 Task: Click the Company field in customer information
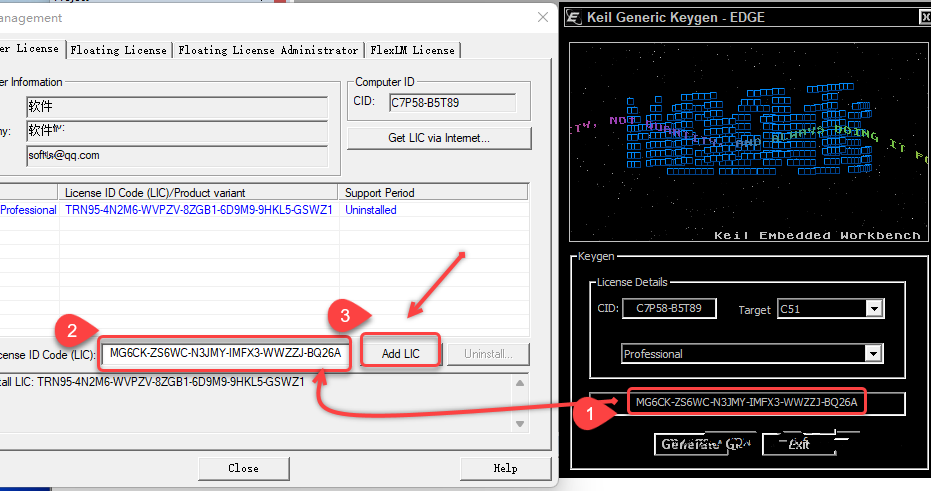pyautogui.click(x=177, y=131)
